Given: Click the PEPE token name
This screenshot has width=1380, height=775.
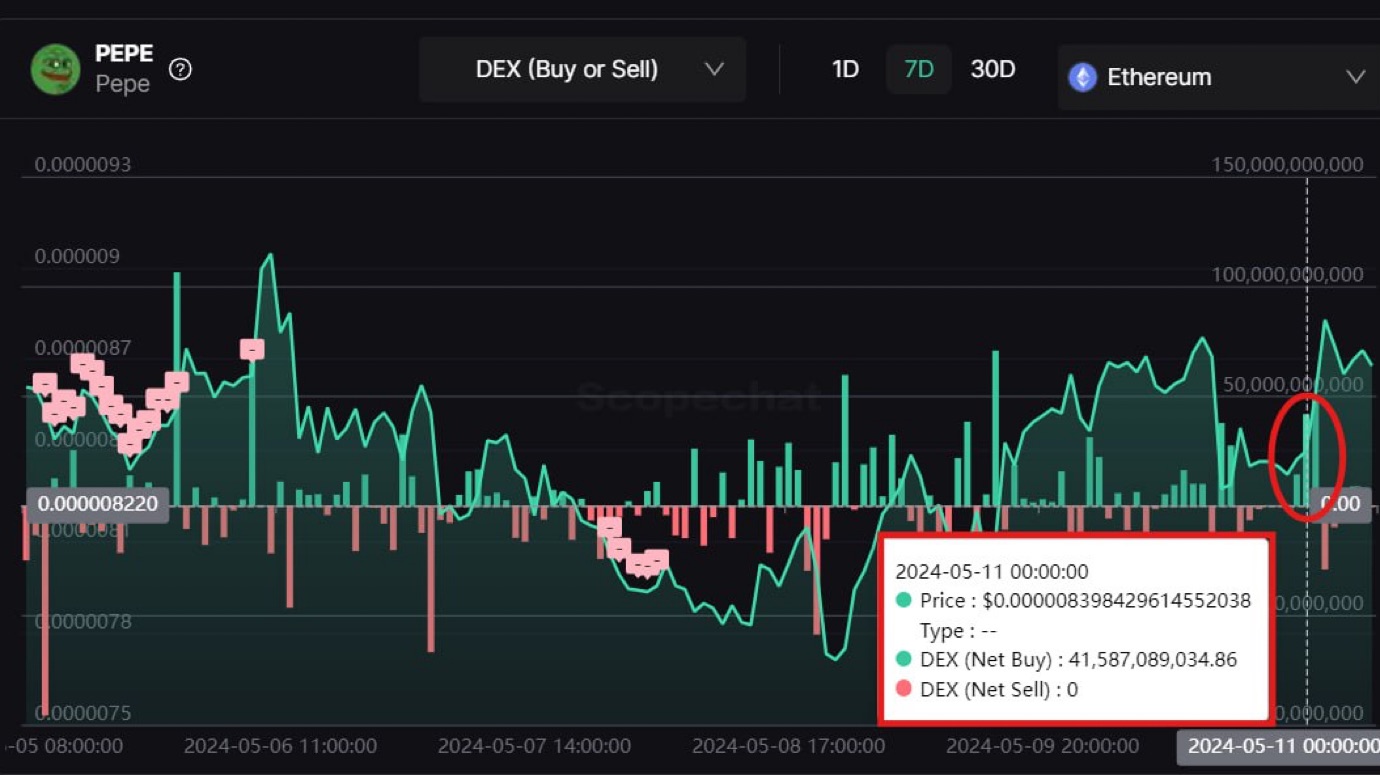Looking at the screenshot, I should click(124, 54).
